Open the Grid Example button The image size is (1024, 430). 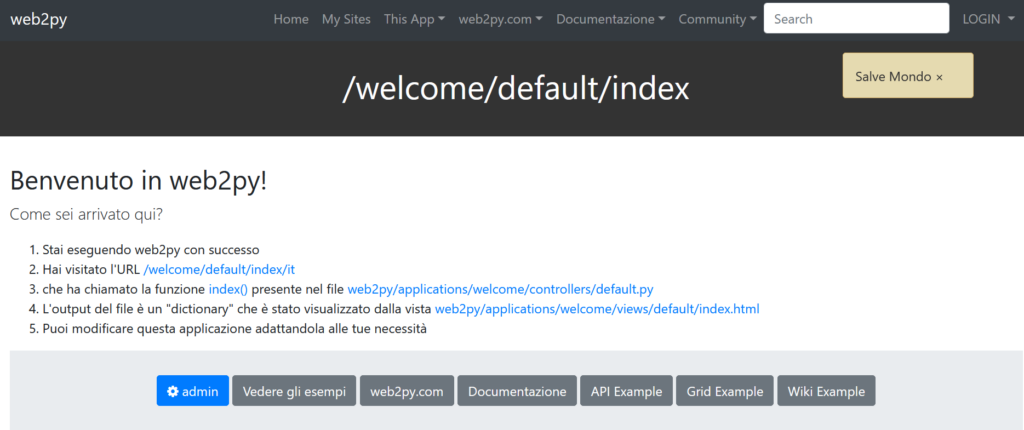click(x=725, y=391)
